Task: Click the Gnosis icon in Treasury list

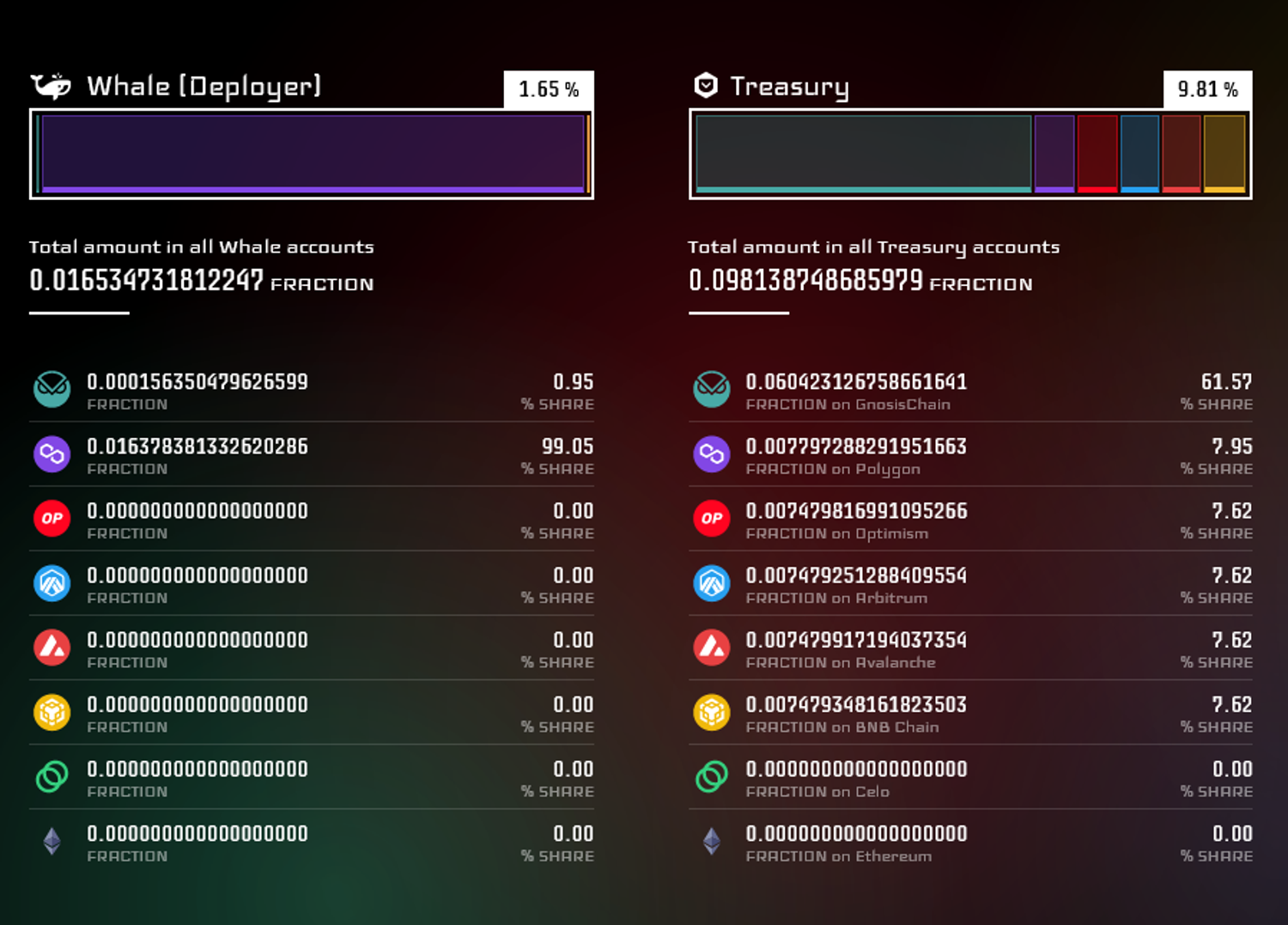Action: point(712,389)
